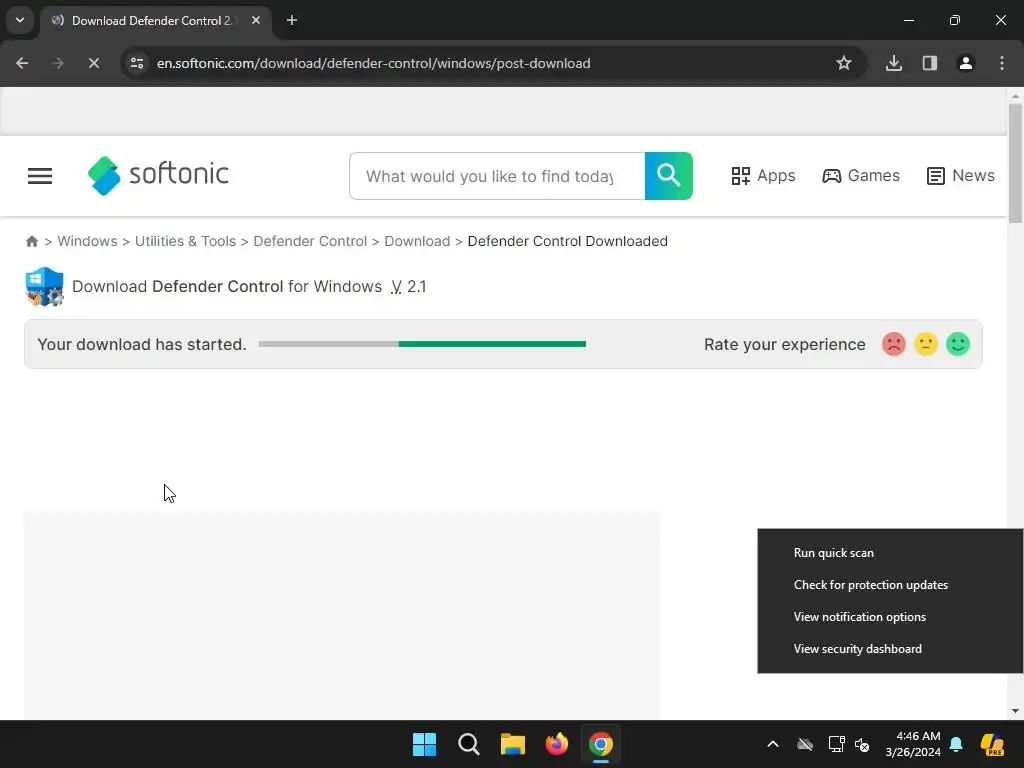Open the News section

tap(961, 176)
